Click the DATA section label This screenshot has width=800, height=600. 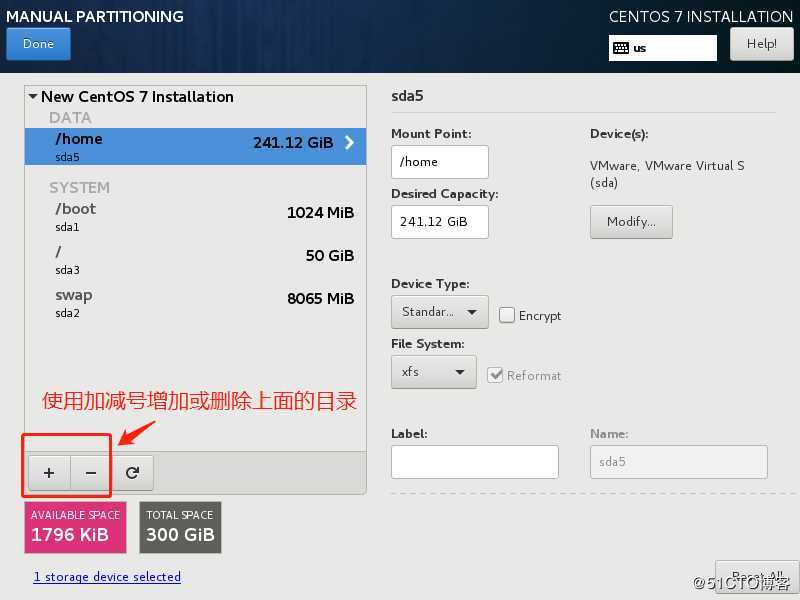(70, 118)
